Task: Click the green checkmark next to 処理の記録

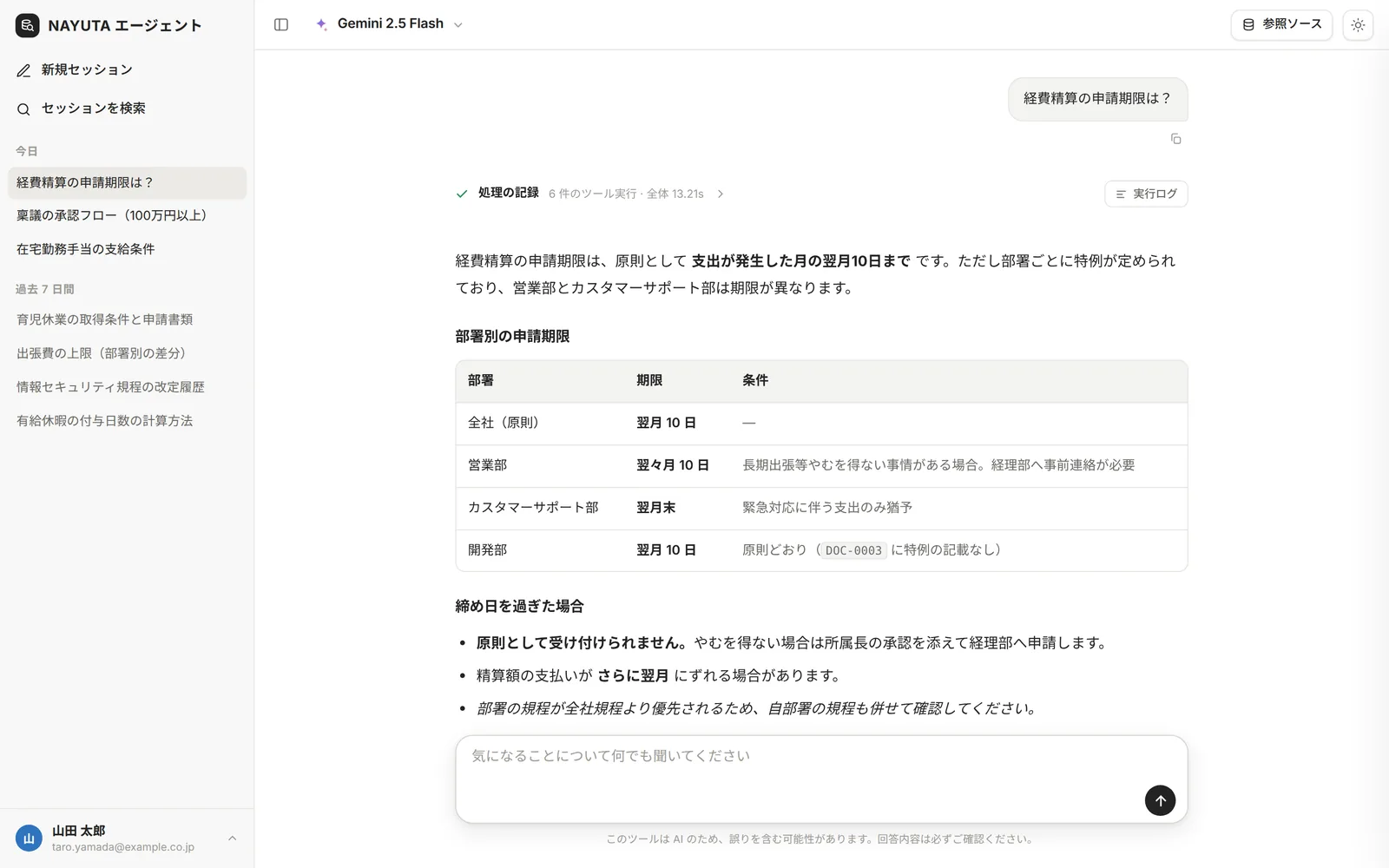Action: click(462, 194)
